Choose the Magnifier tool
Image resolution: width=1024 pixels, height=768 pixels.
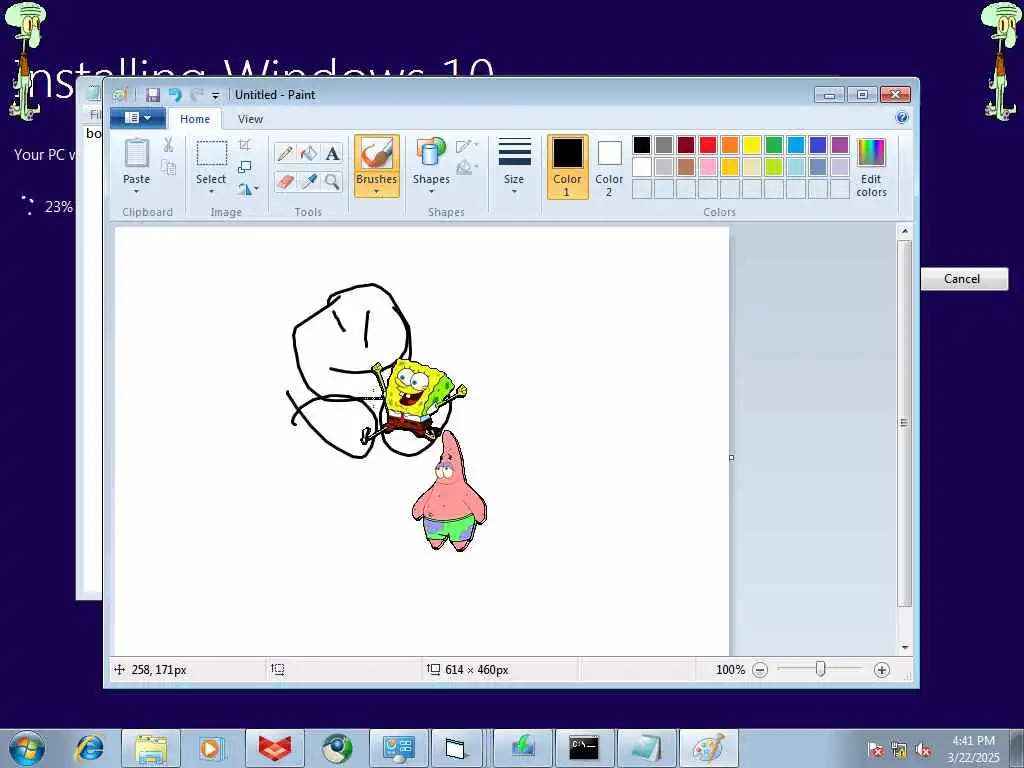332,181
